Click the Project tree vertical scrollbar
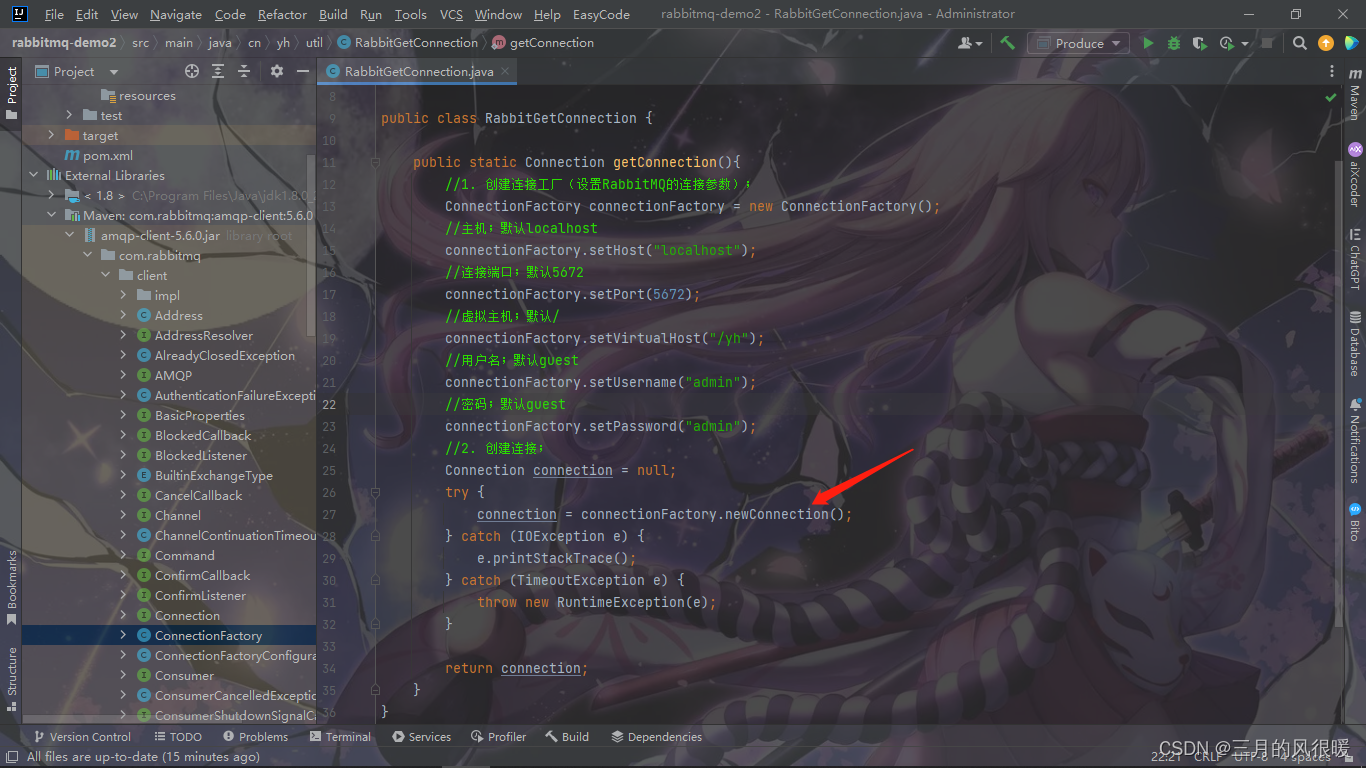 coord(311,246)
